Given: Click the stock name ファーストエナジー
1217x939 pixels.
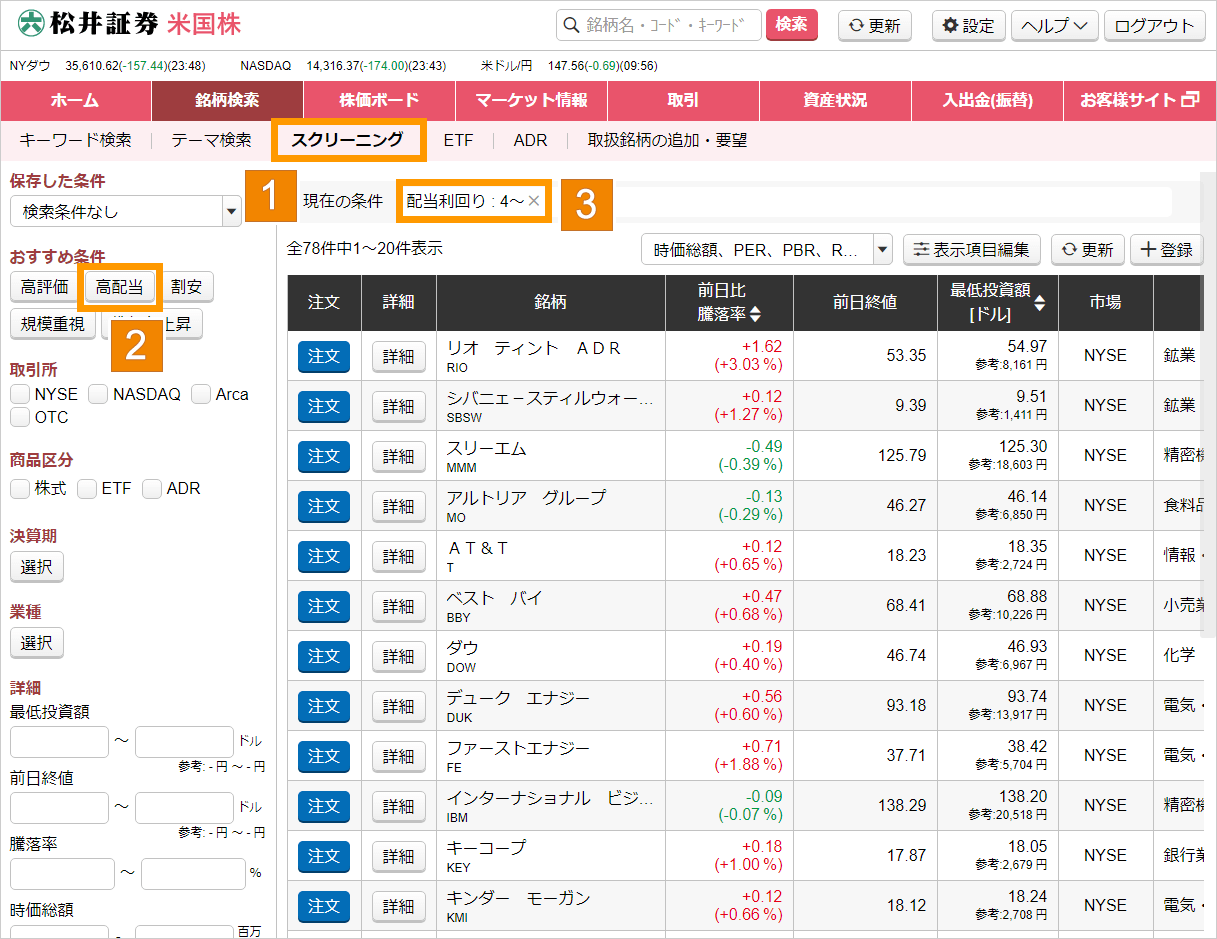Looking at the screenshot, I should (518, 748).
